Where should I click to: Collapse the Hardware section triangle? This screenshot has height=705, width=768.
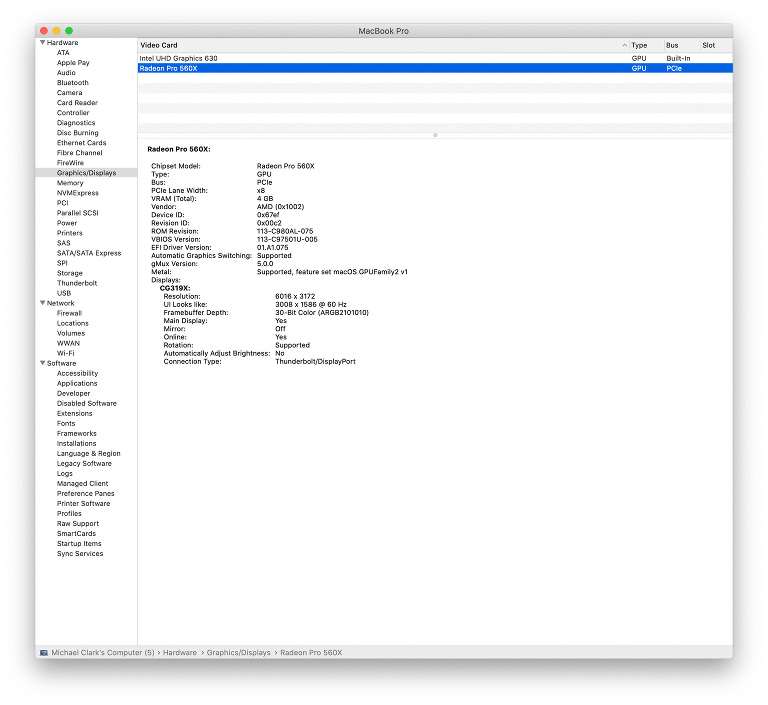pyautogui.click(x=43, y=43)
